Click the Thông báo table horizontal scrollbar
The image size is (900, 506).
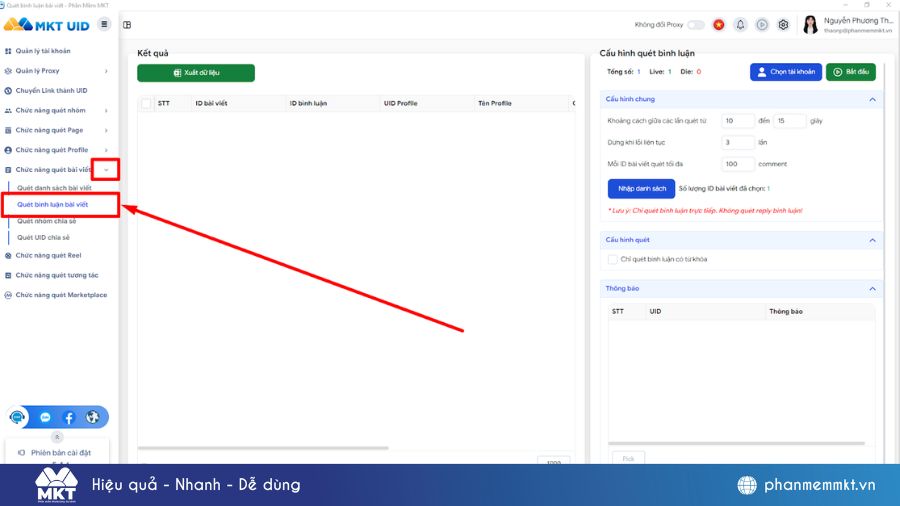[x=736, y=443]
